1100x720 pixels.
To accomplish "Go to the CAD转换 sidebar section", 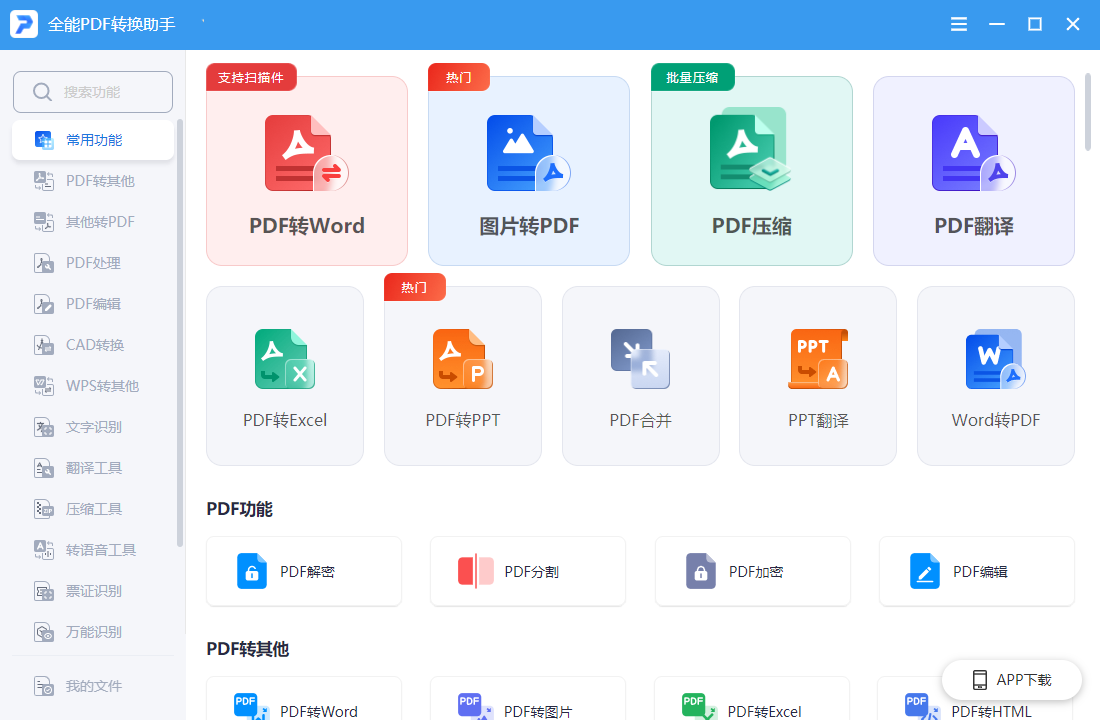I will point(93,345).
